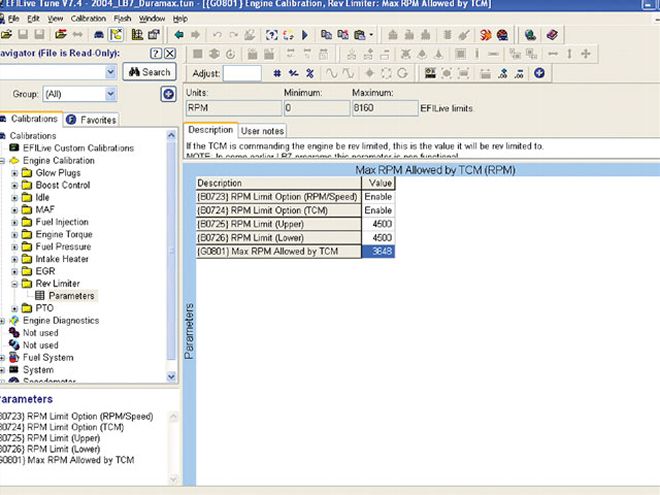Screen dimensions: 660x495
Task: Expand the Fuel Injection folder
Action: click(x=14, y=222)
